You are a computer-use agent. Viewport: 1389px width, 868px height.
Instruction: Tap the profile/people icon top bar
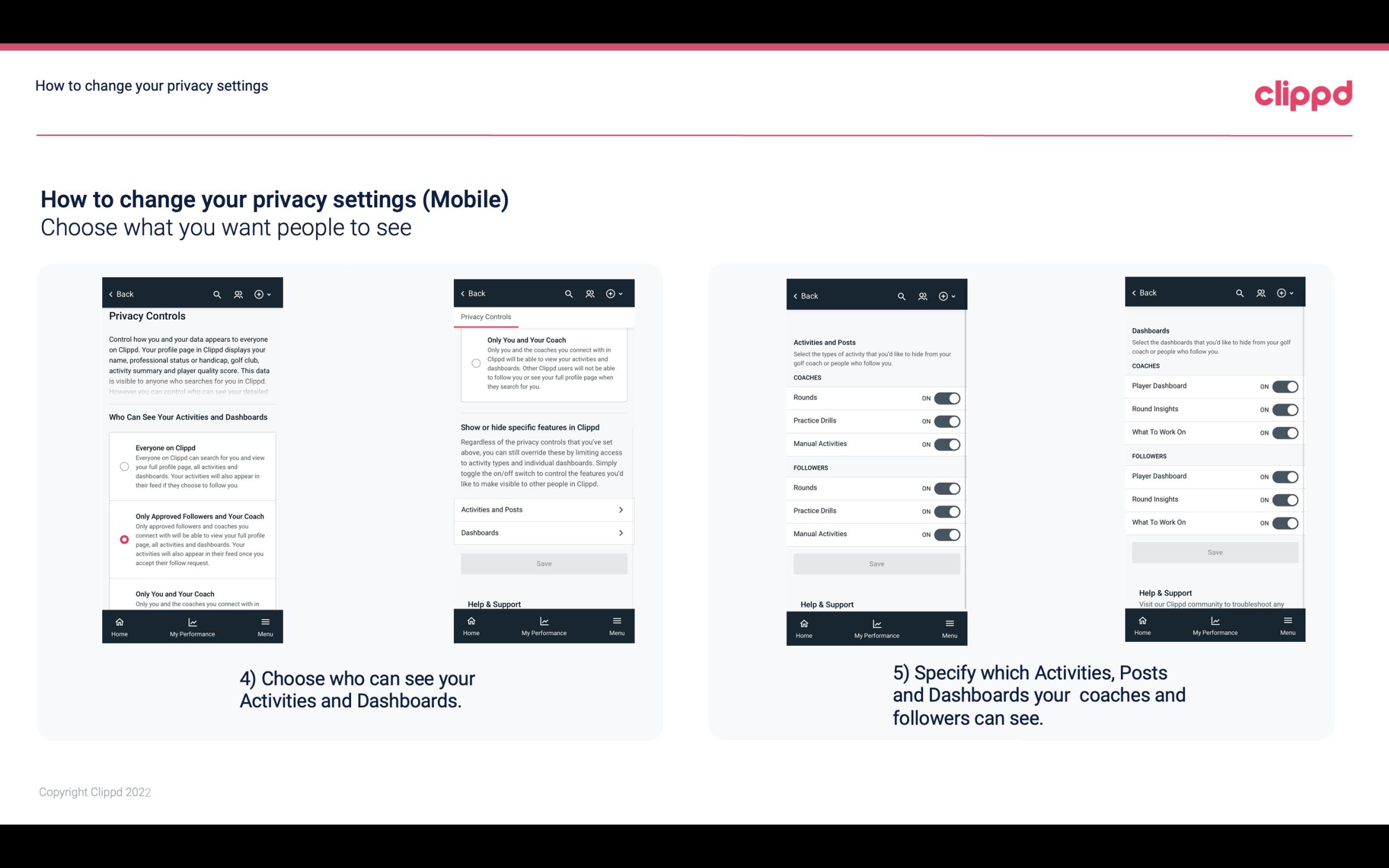(x=238, y=294)
